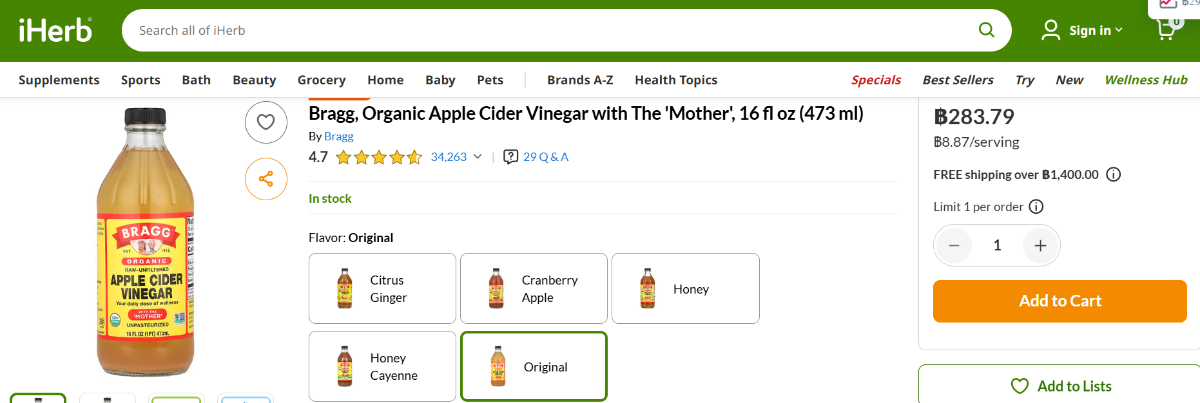Select the Honey Cayenne flavor
Viewport: 1200px width, 403px height.
(383, 367)
